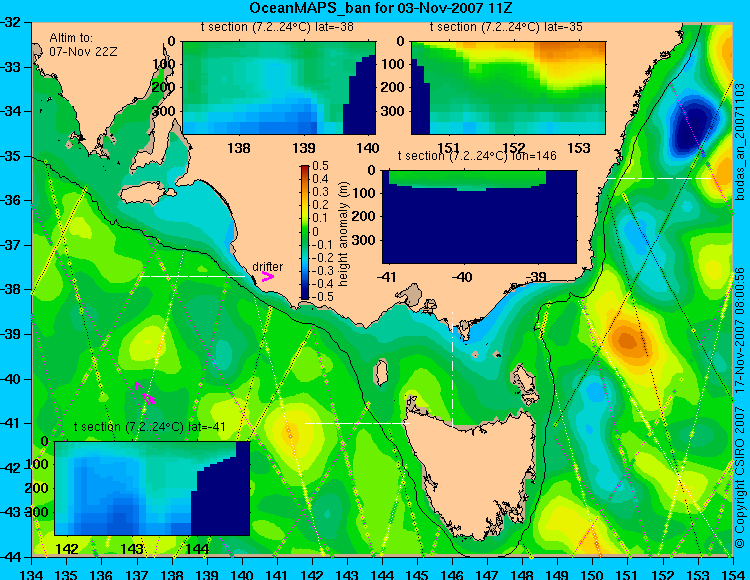Click the magenta drifter arrows near 137E, 40S
750x580 pixels.
click(145, 394)
